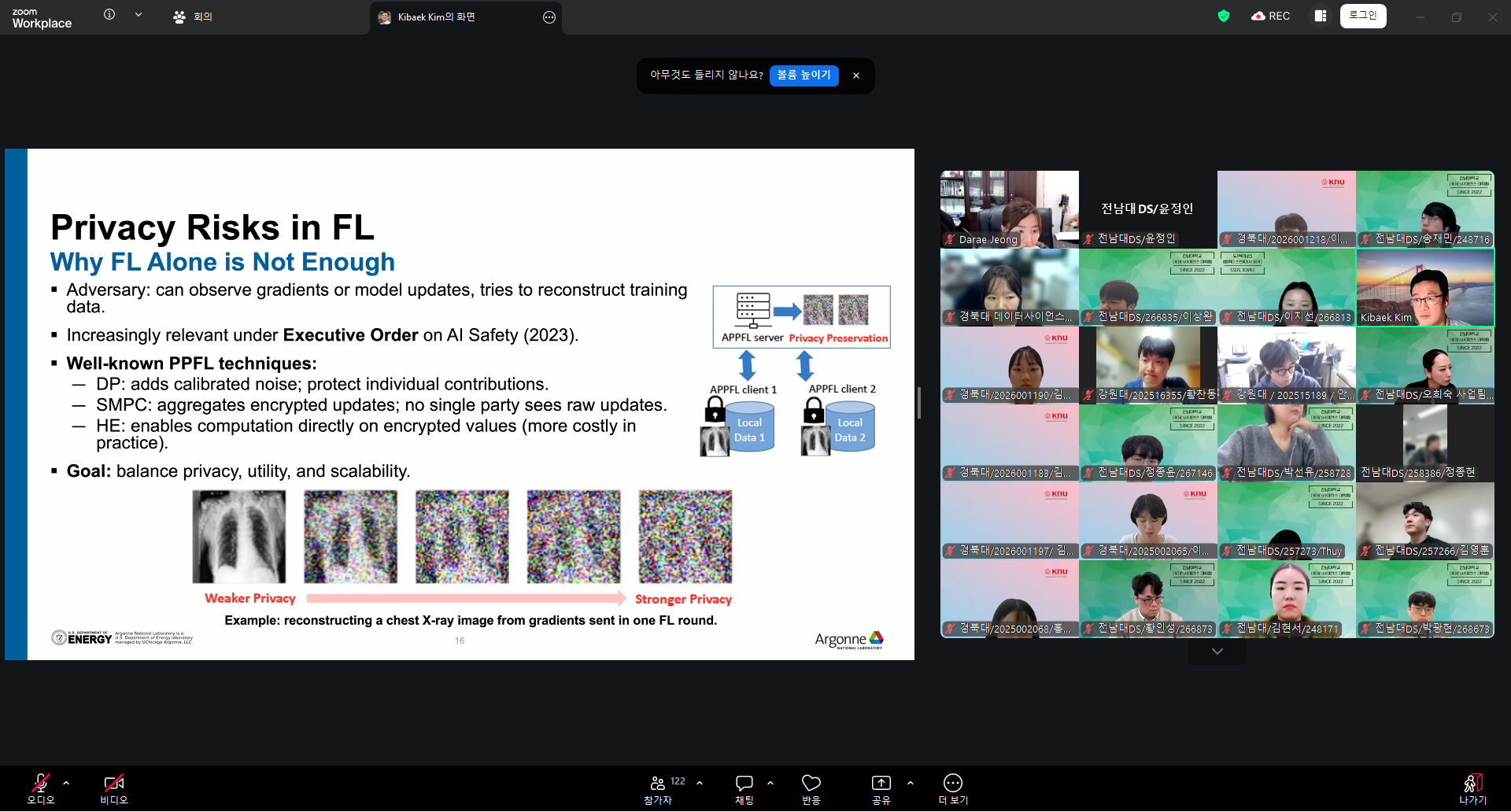
Task: Turn on the video camera
Action: pos(113,788)
